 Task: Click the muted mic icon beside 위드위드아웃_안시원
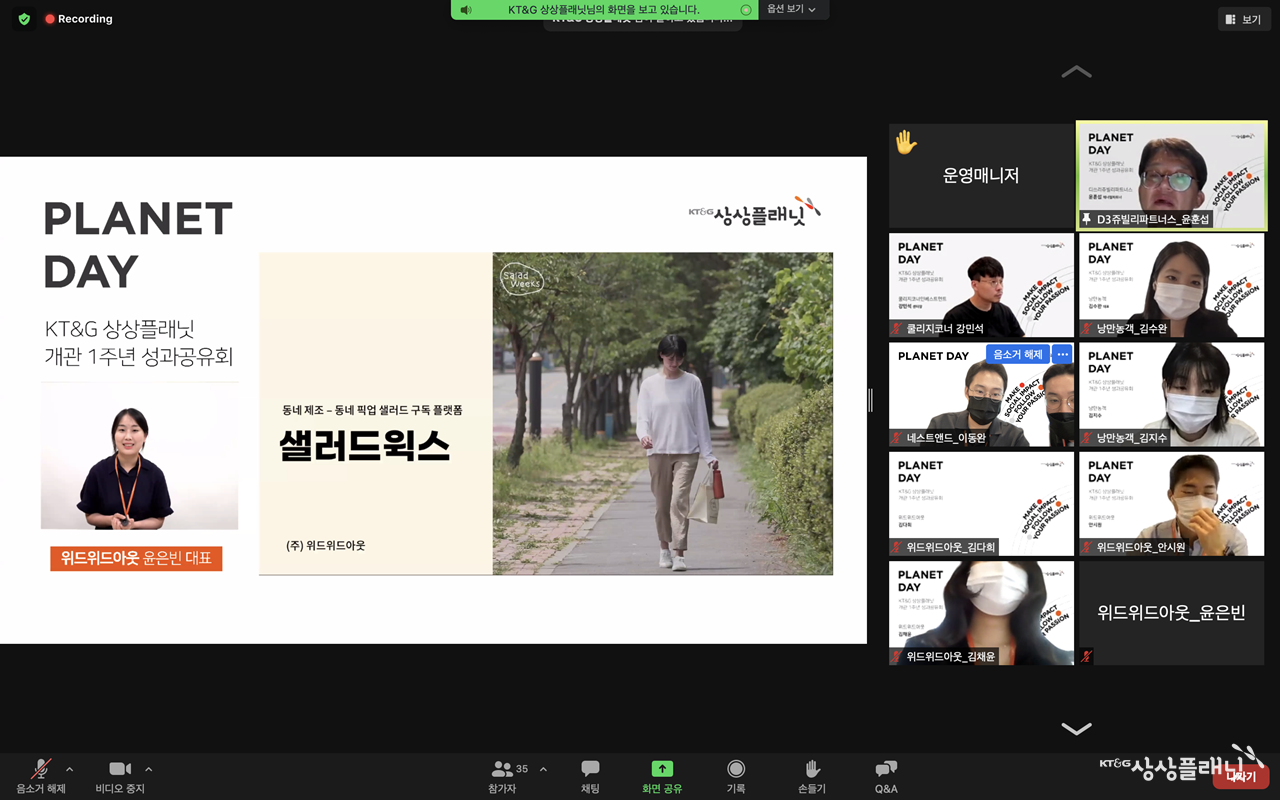[x=1087, y=547]
